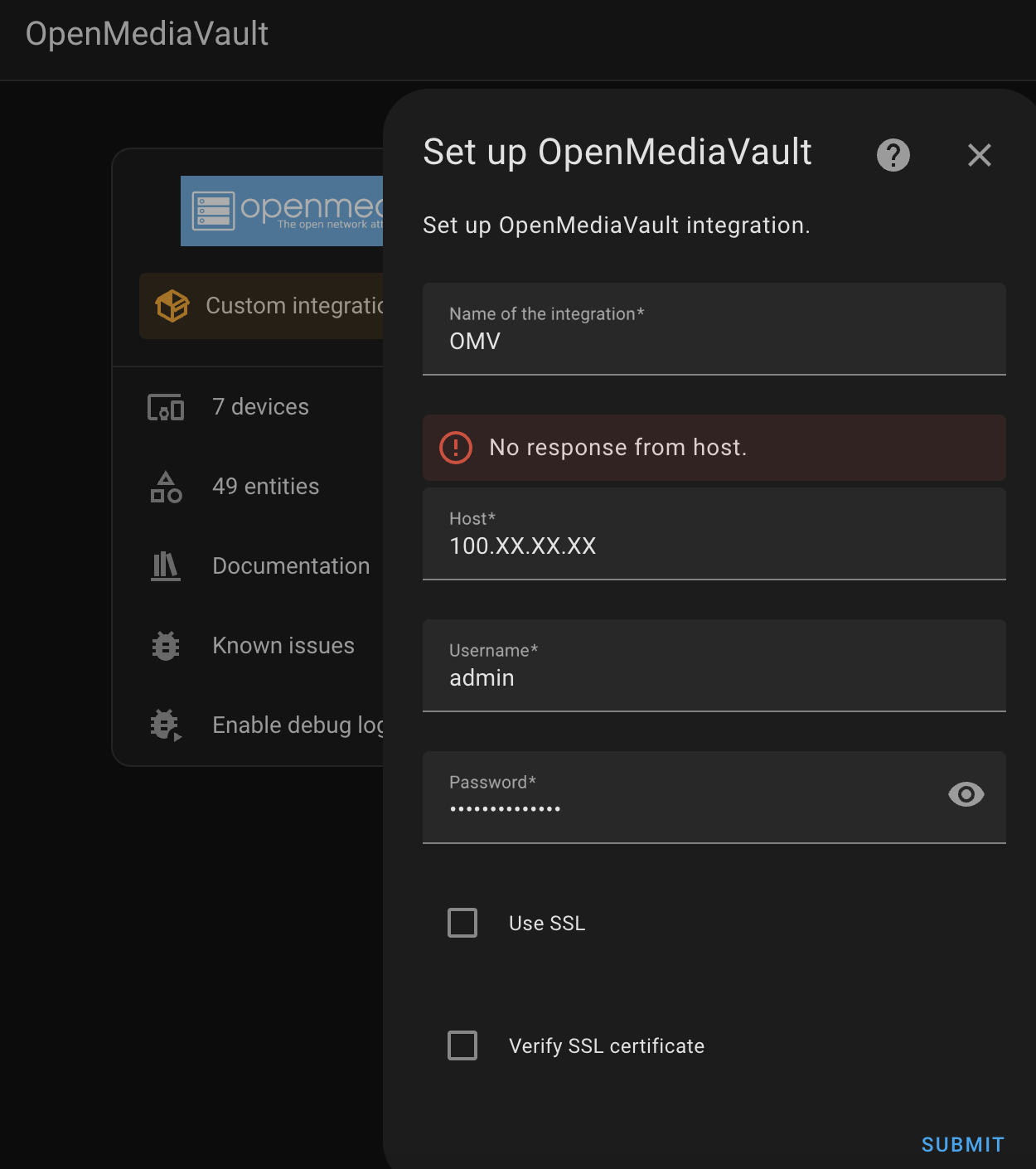Edit the Name of the integration field

point(713,340)
